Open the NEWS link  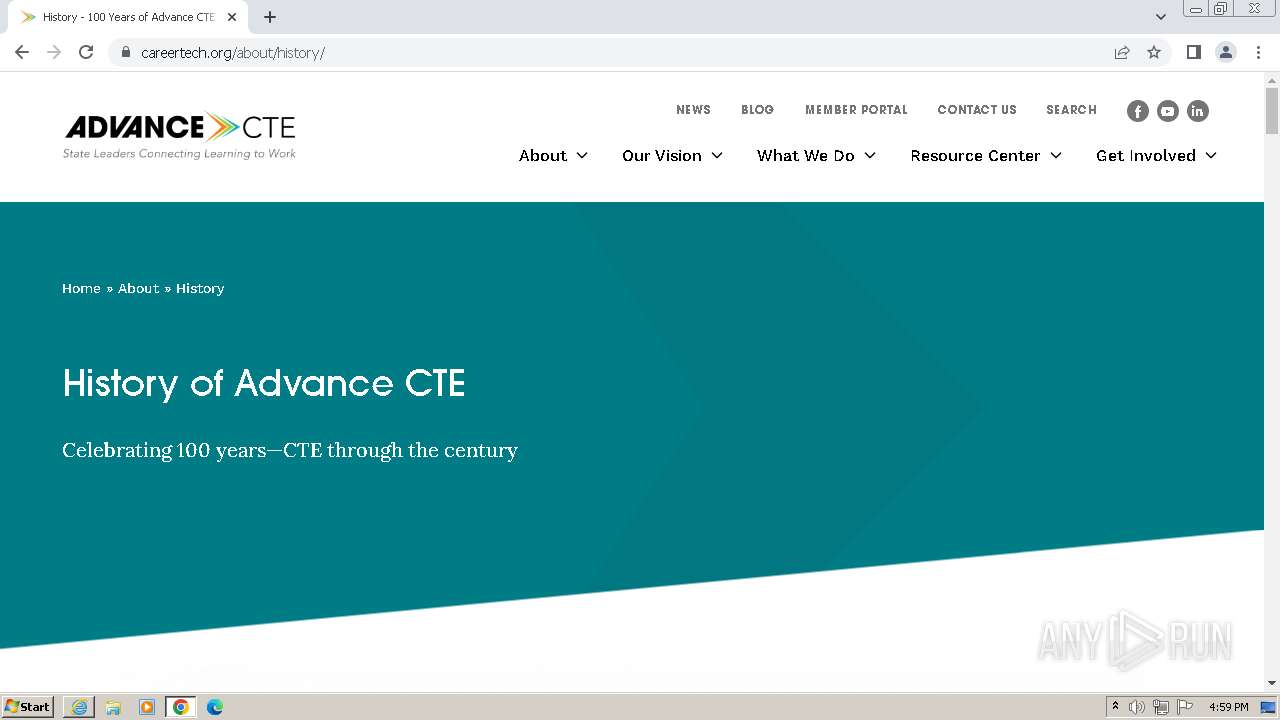coord(693,110)
